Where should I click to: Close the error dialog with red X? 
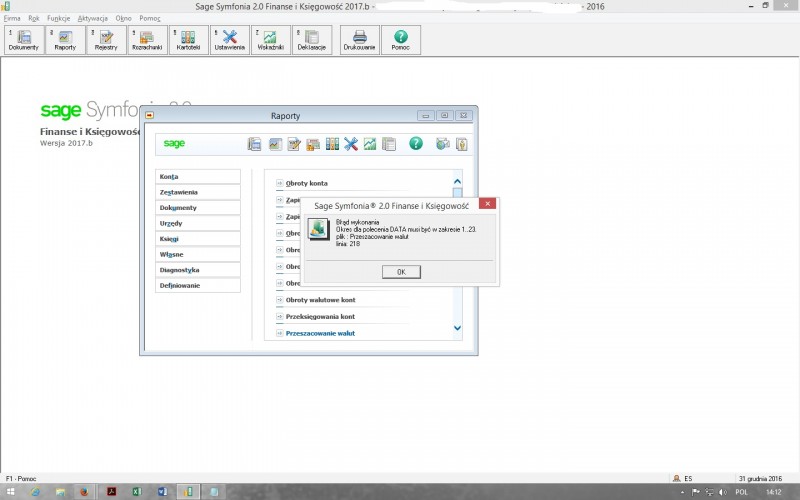487,204
